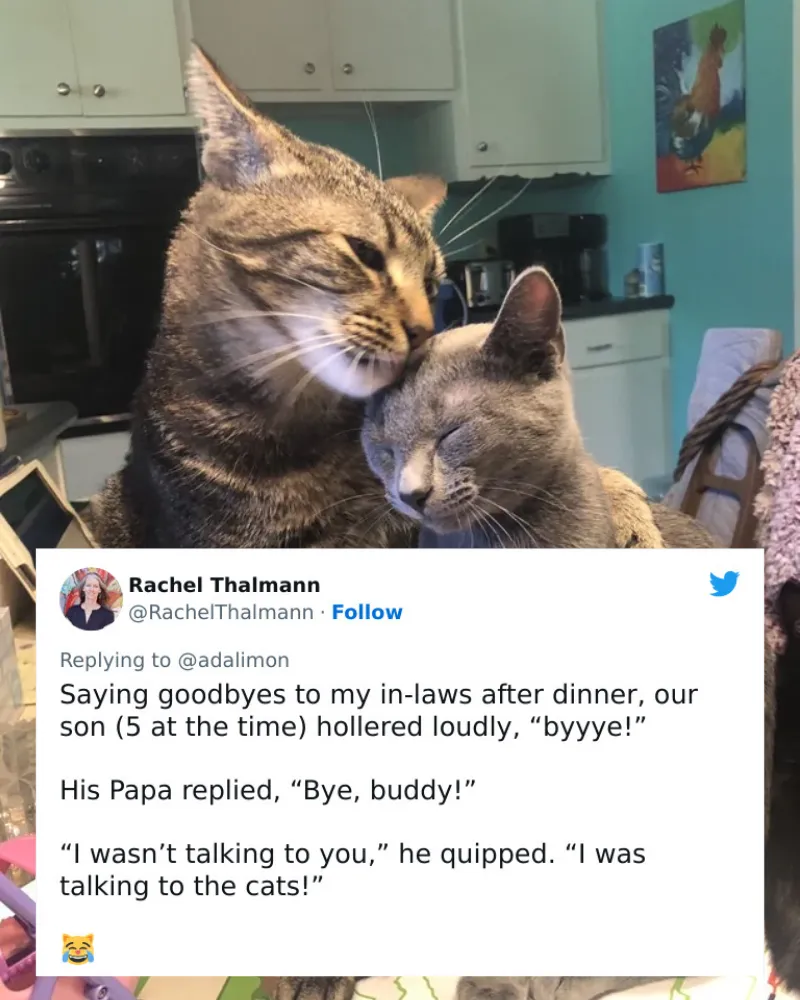
Task: Click the tweet line starting "Saying goodbyes"
Action: pos(379,695)
